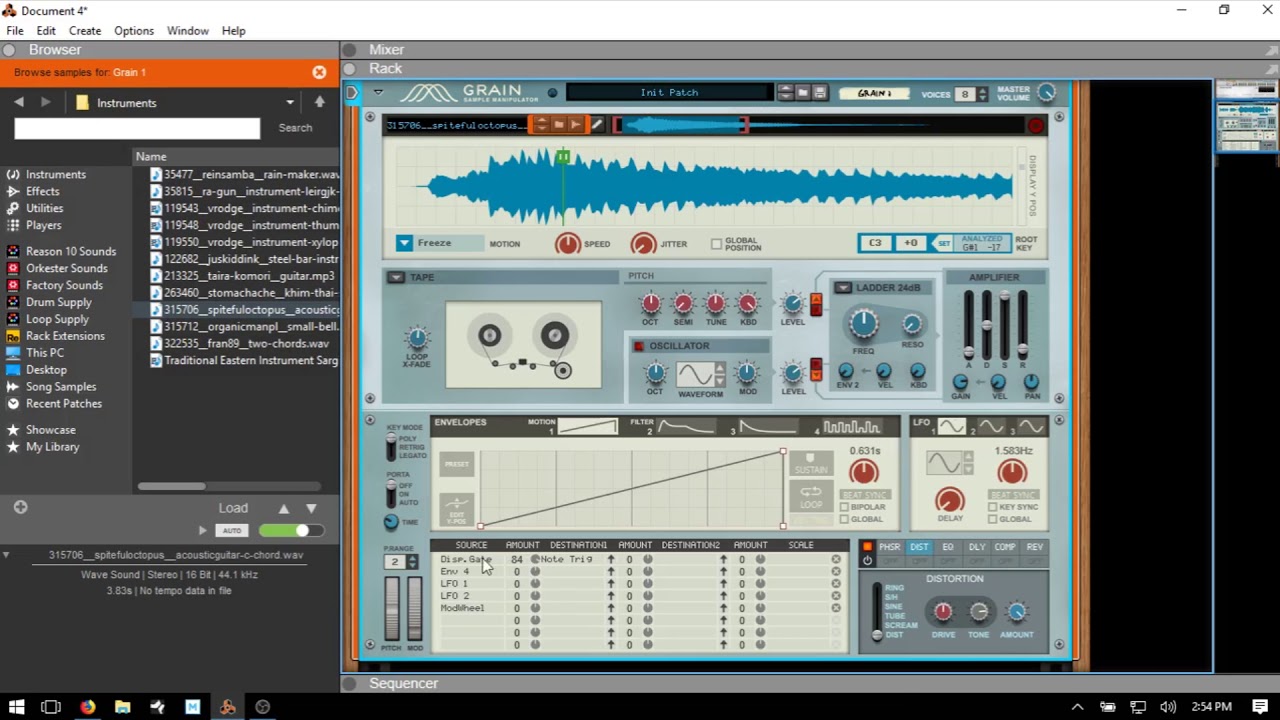Enable the envelope GLOBAL checkbox
This screenshot has width=1280, height=720.
coord(845,519)
